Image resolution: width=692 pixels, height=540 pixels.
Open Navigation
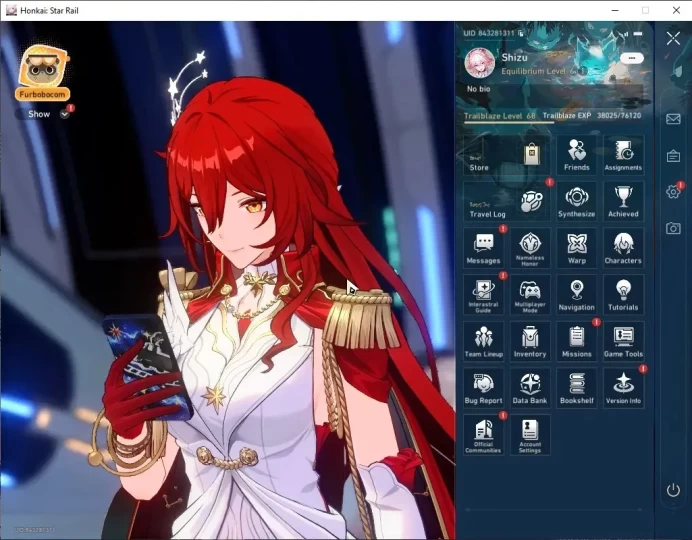tap(576, 295)
